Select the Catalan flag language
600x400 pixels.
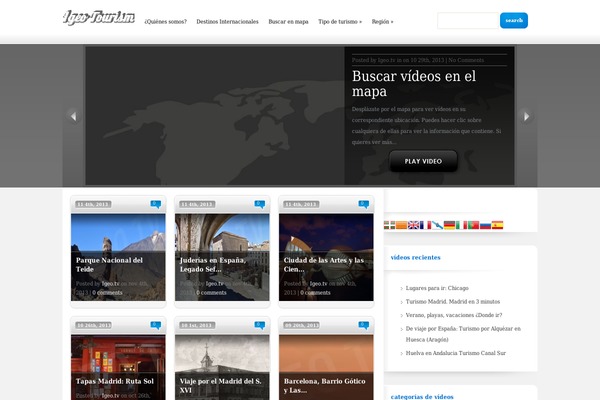401,225
